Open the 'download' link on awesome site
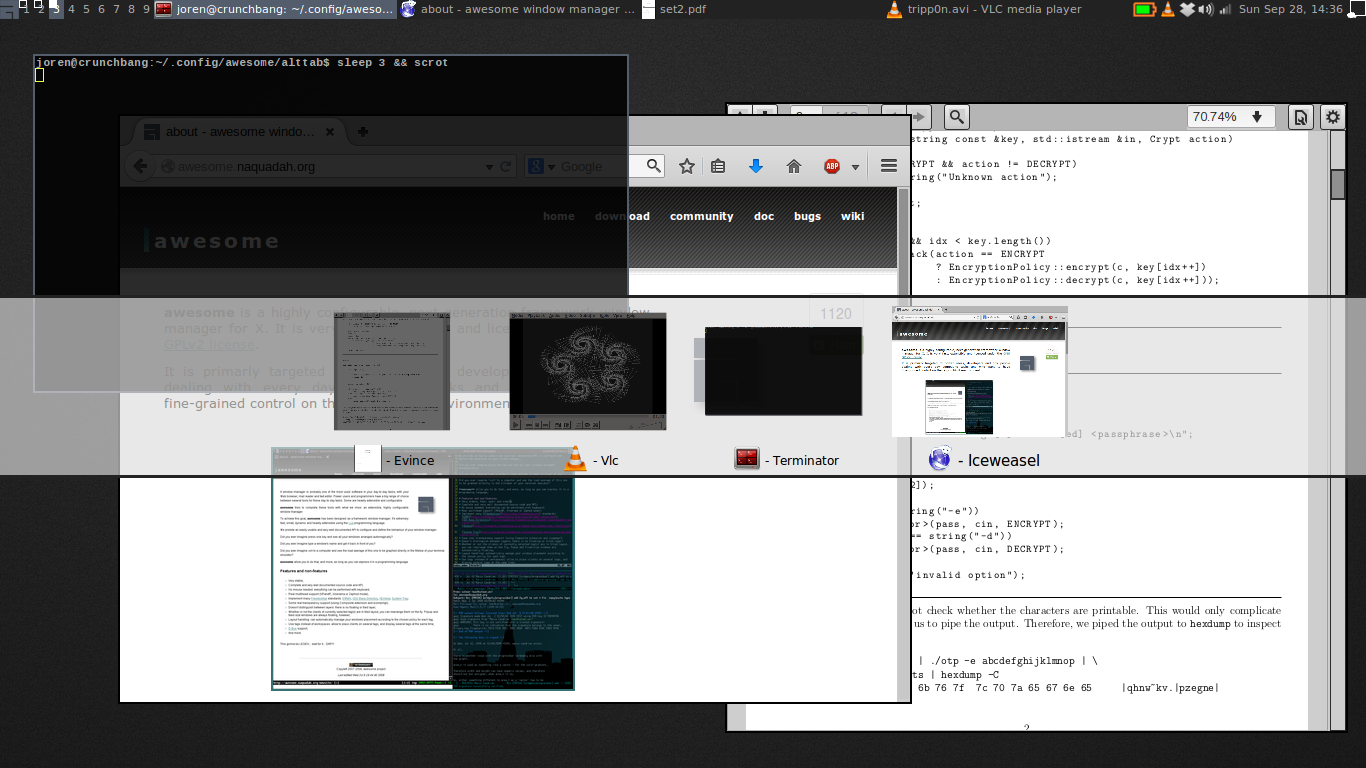The width and height of the screenshot is (1366, 768). (622, 216)
